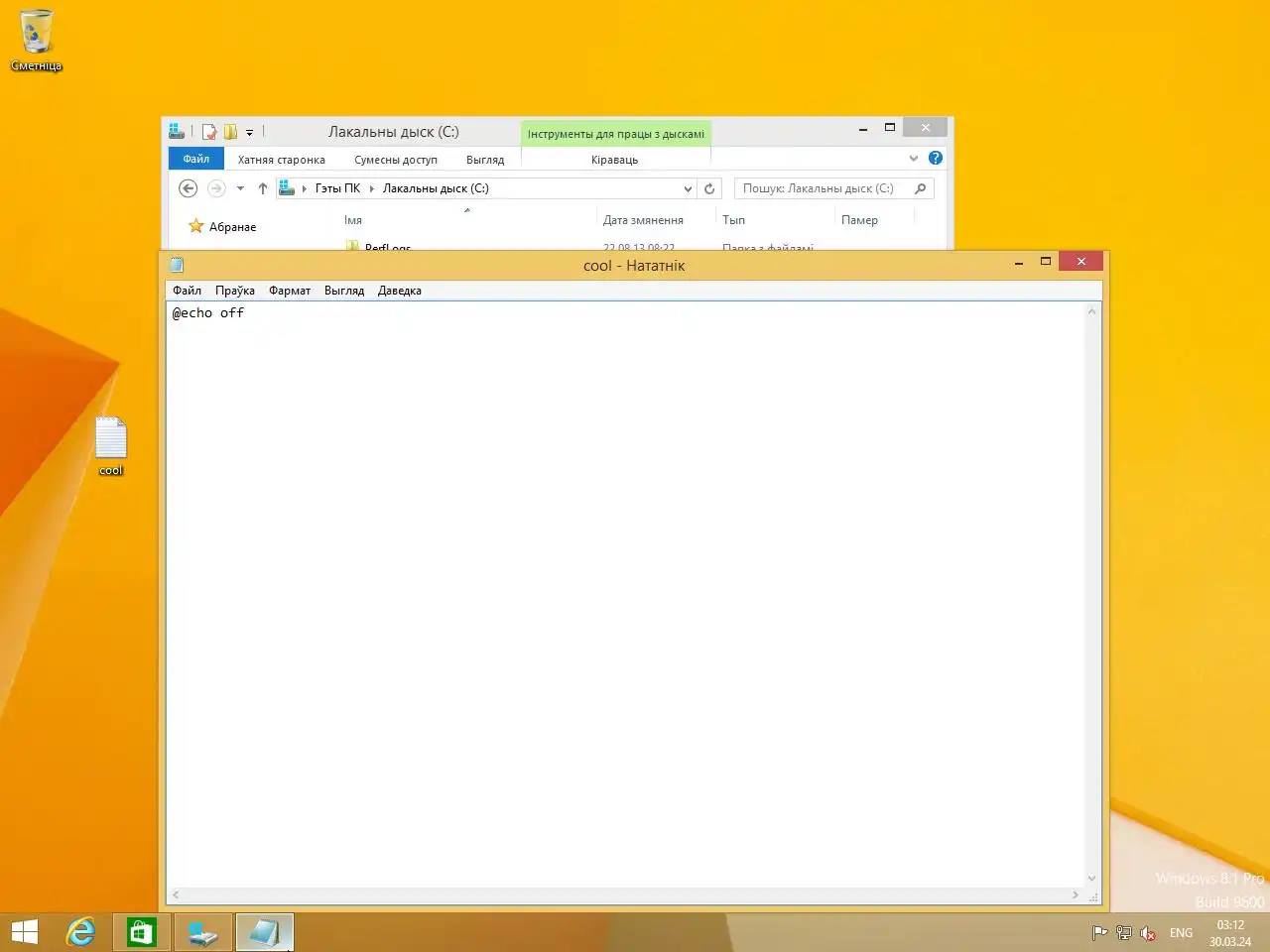The height and width of the screenshot is (952, 1270).
Task: Click search magnifier icon in Explorer
Action: click(x=921, y=188)
